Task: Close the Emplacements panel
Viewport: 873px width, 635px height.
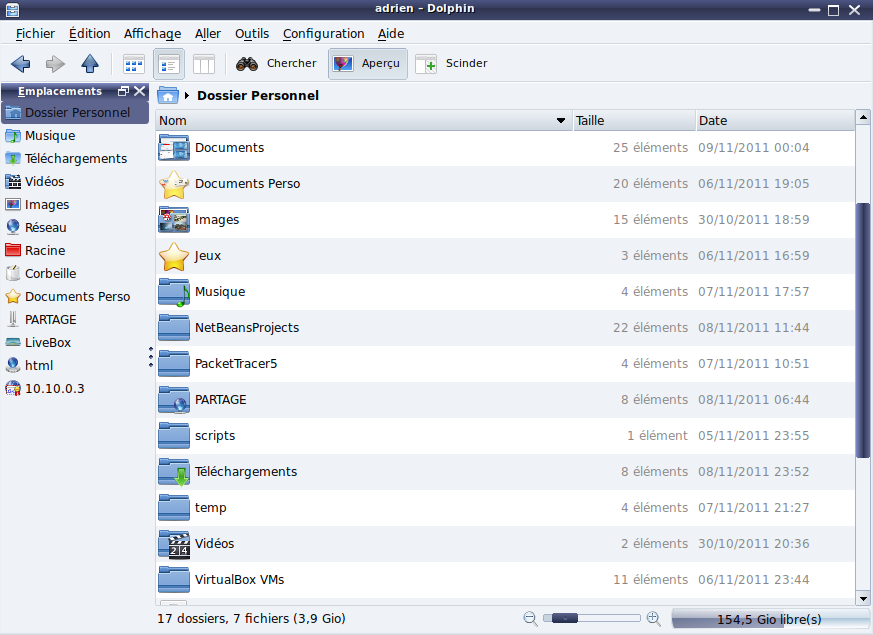Action: (x=140, y=91)
